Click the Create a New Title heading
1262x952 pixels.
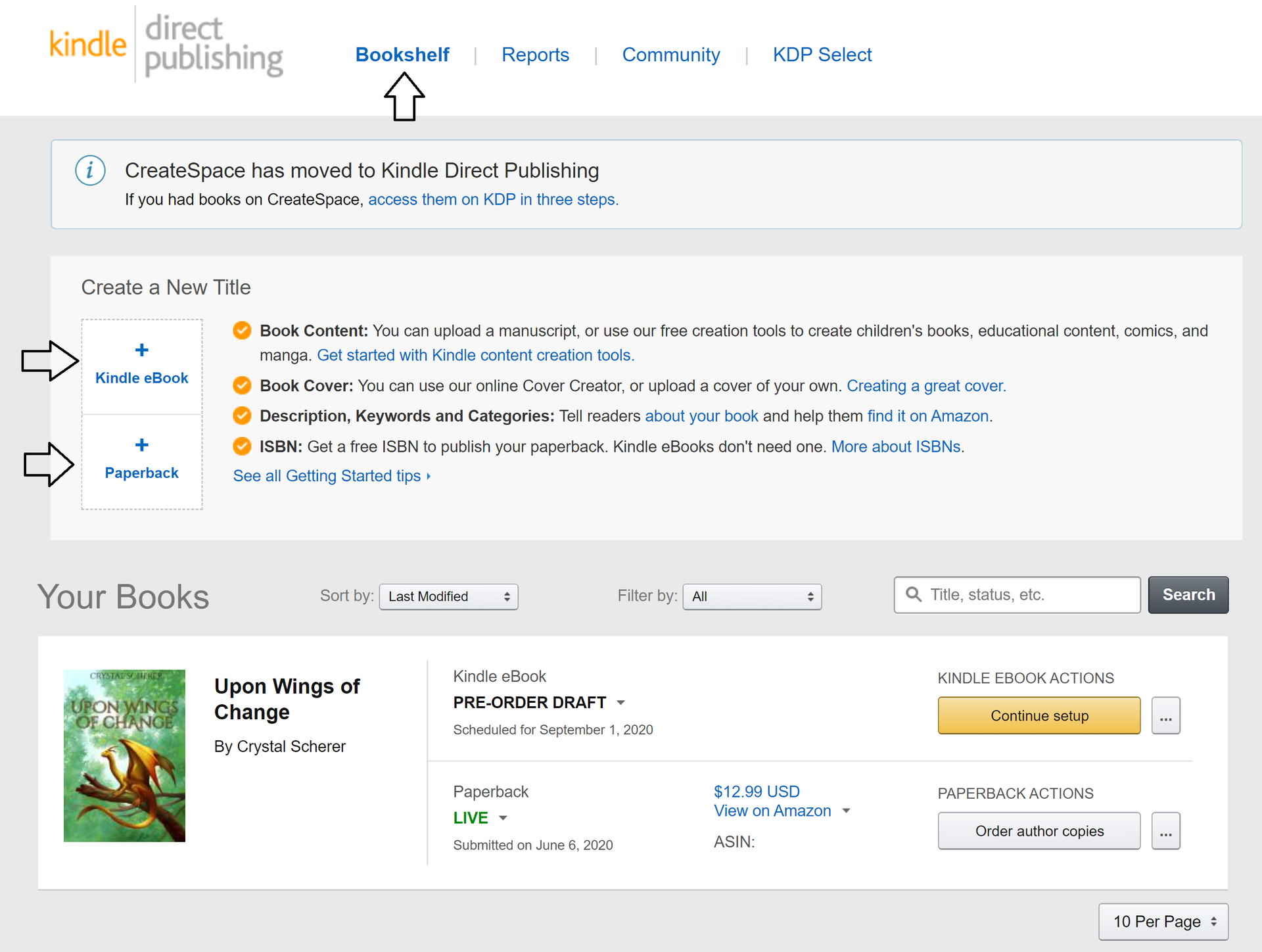[166, 287]
